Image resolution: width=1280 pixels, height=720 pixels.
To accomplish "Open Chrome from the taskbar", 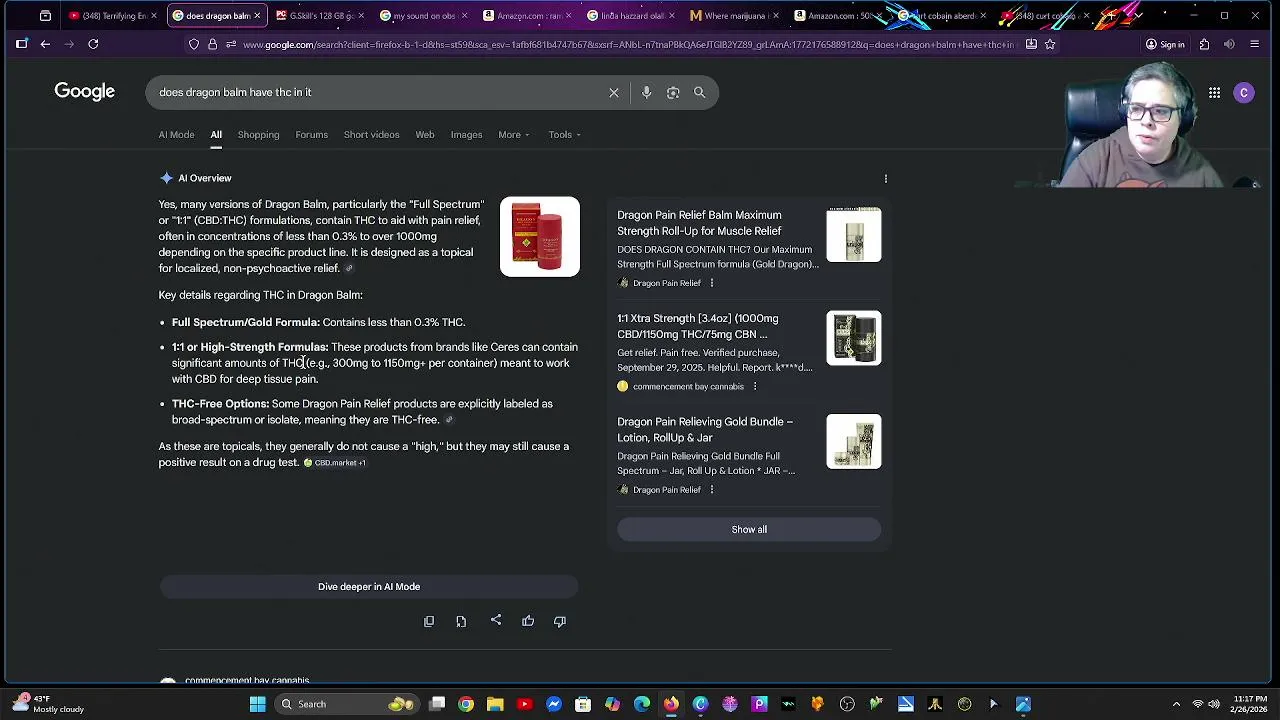I will (466, 704).
